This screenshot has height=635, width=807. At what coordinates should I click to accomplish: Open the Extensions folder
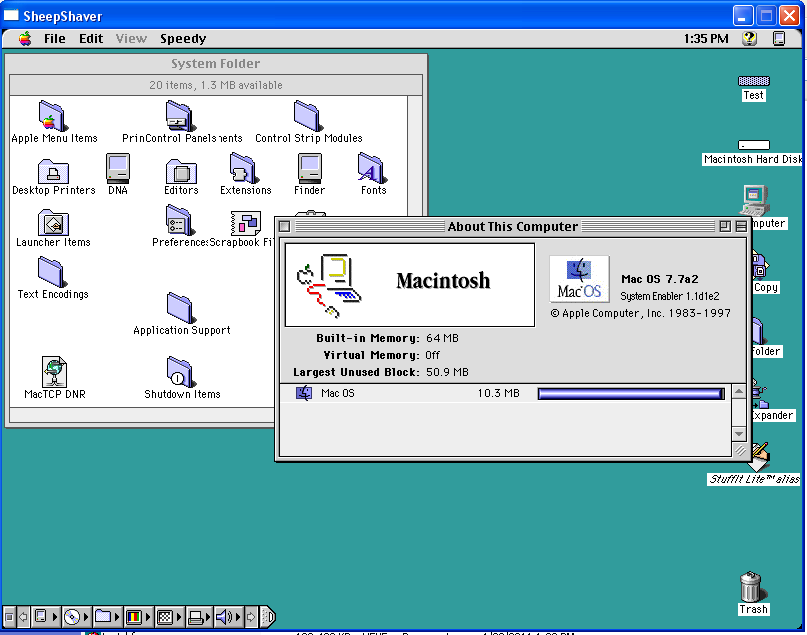tap(243, 168)
